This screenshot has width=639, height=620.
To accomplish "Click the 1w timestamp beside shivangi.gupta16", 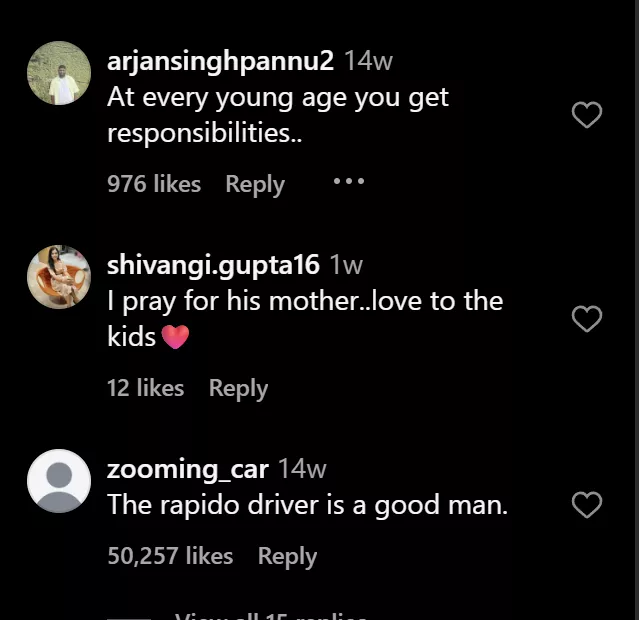I will [346, 265].
